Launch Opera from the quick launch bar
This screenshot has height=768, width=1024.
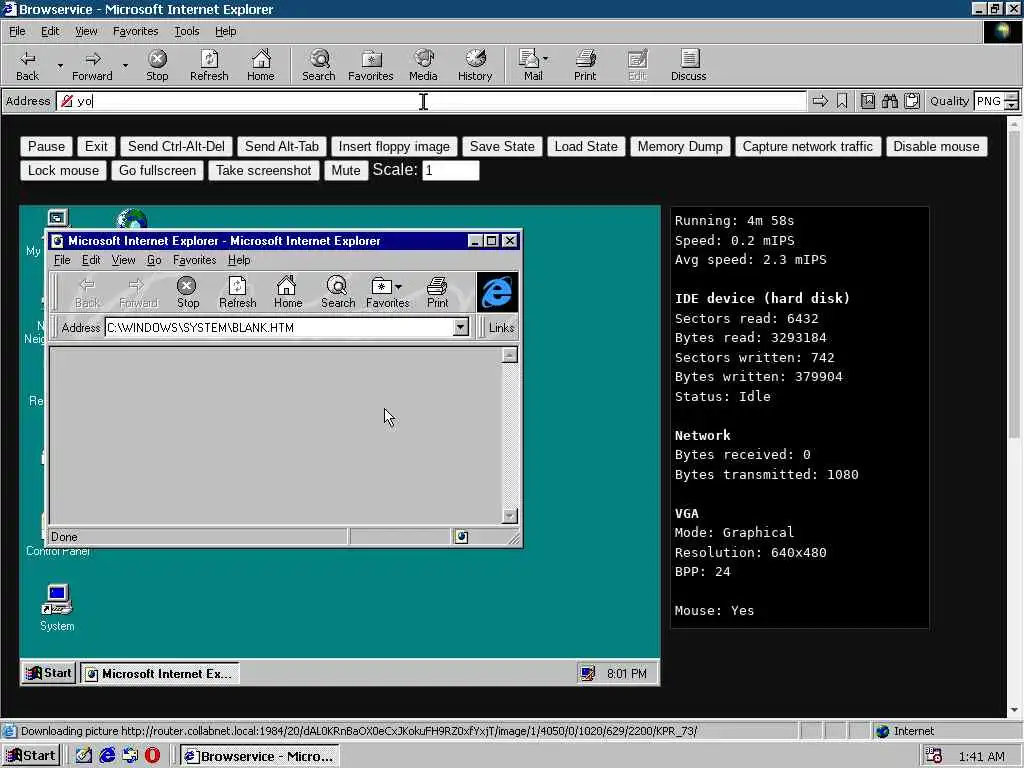(x=152, y=756)
